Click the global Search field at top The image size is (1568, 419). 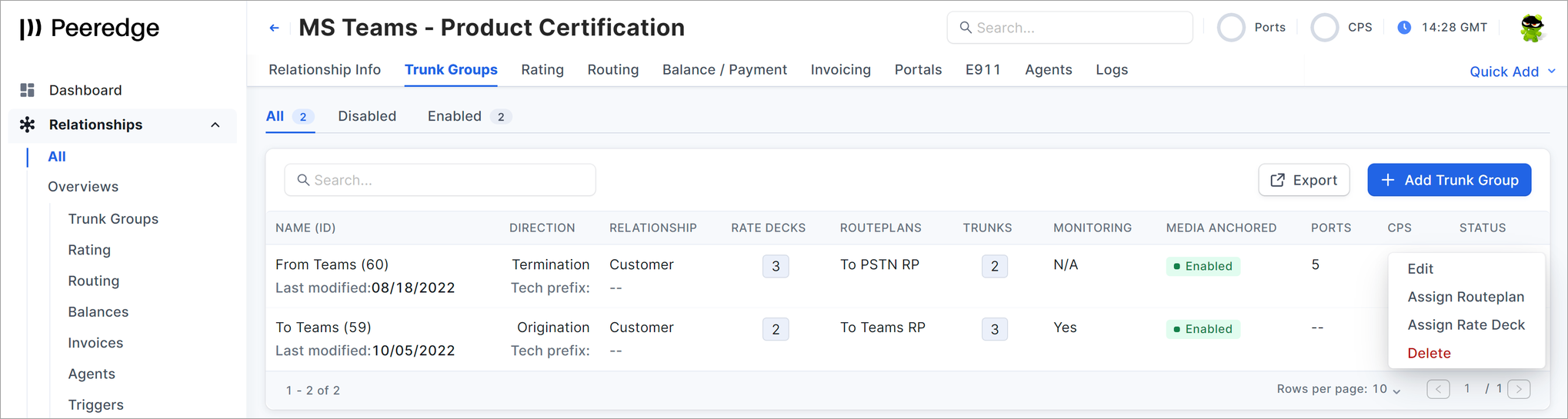(x=1069, y=28)
